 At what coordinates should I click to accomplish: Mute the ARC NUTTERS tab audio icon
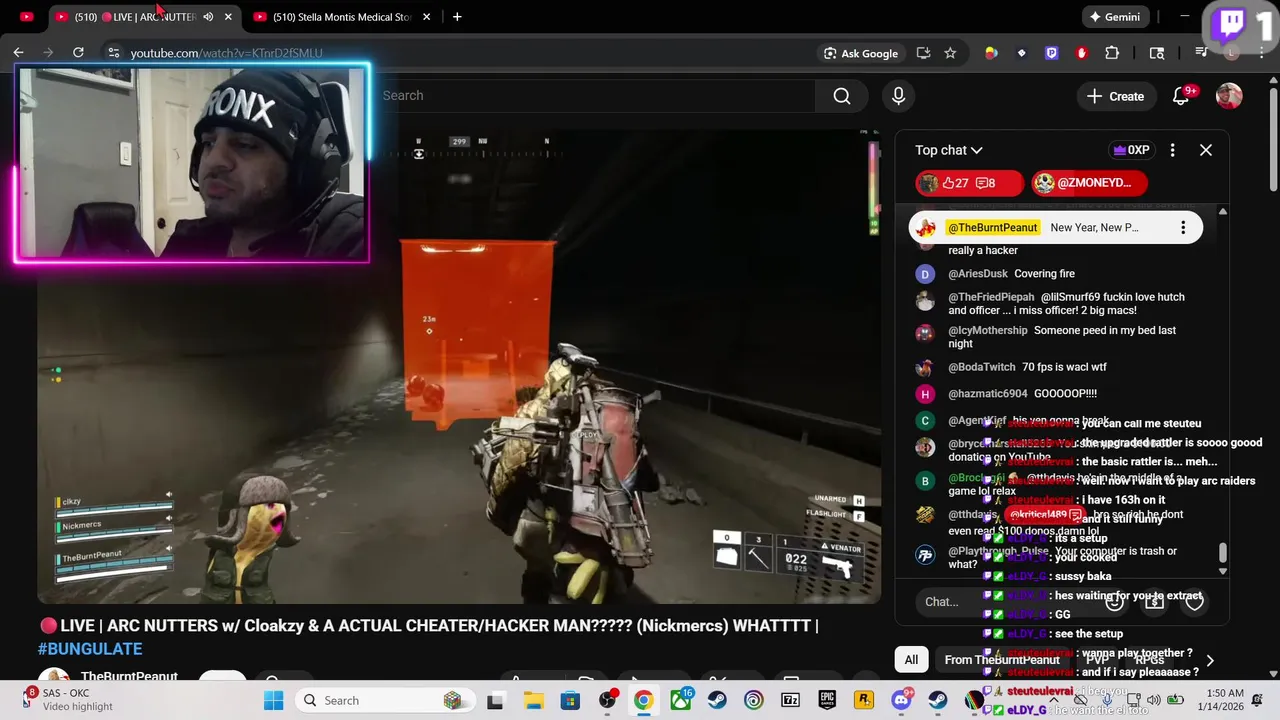tap(208, 17)
